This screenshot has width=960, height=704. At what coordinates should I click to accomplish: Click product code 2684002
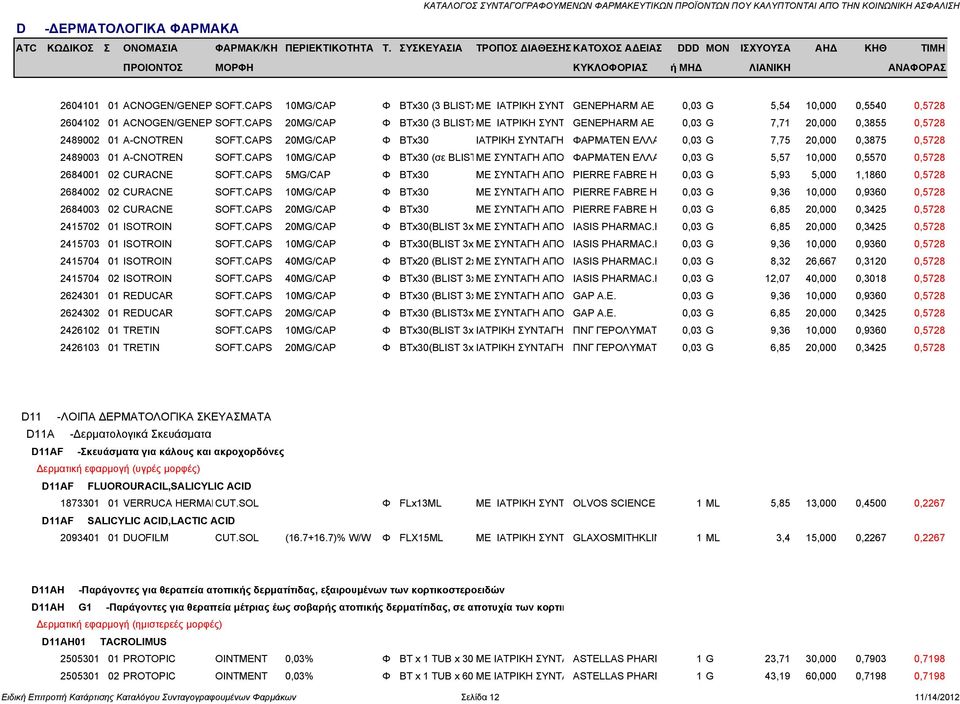tap(79, 192)
